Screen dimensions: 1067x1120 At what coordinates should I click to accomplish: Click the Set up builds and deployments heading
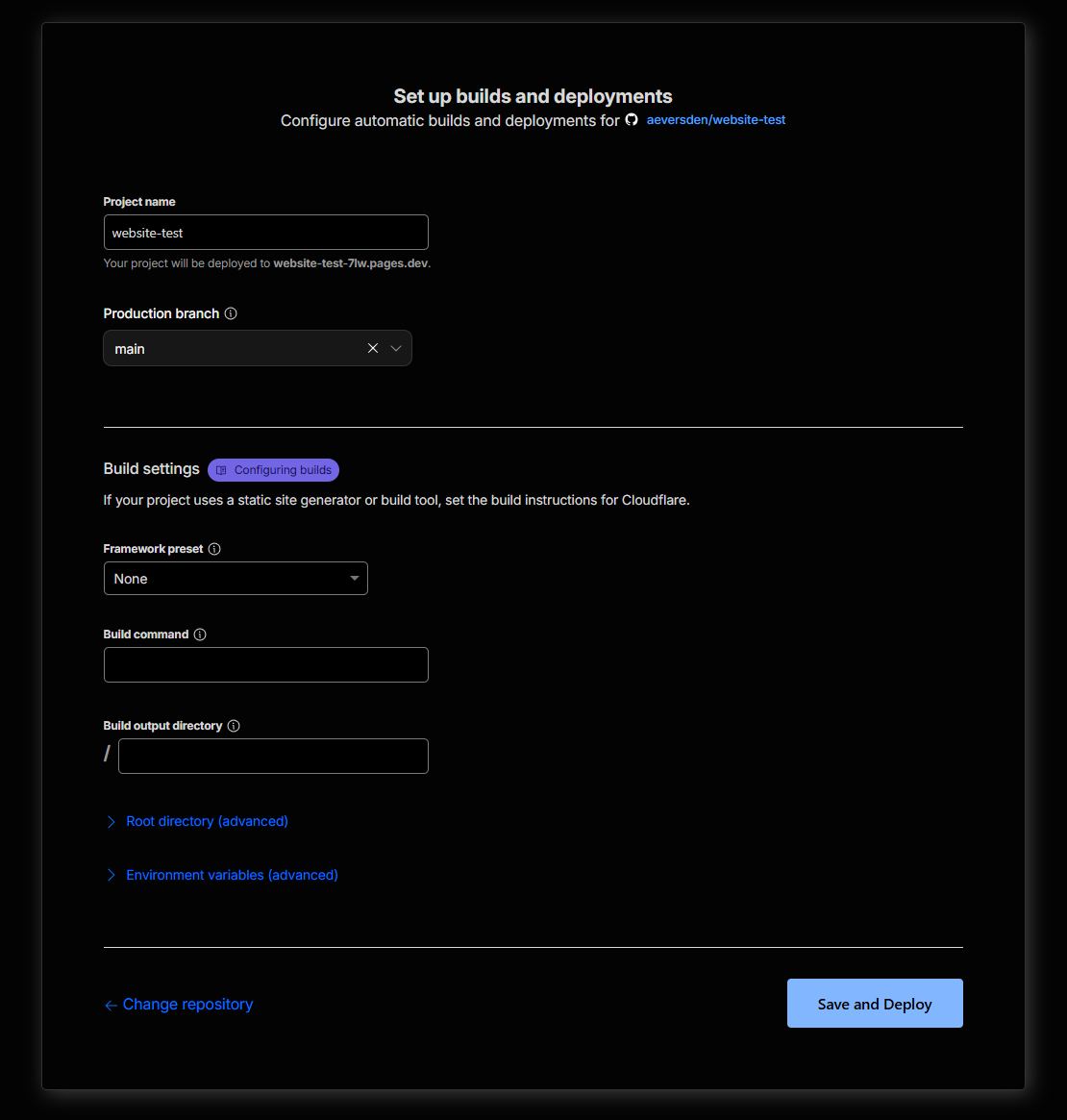point(533,96)
